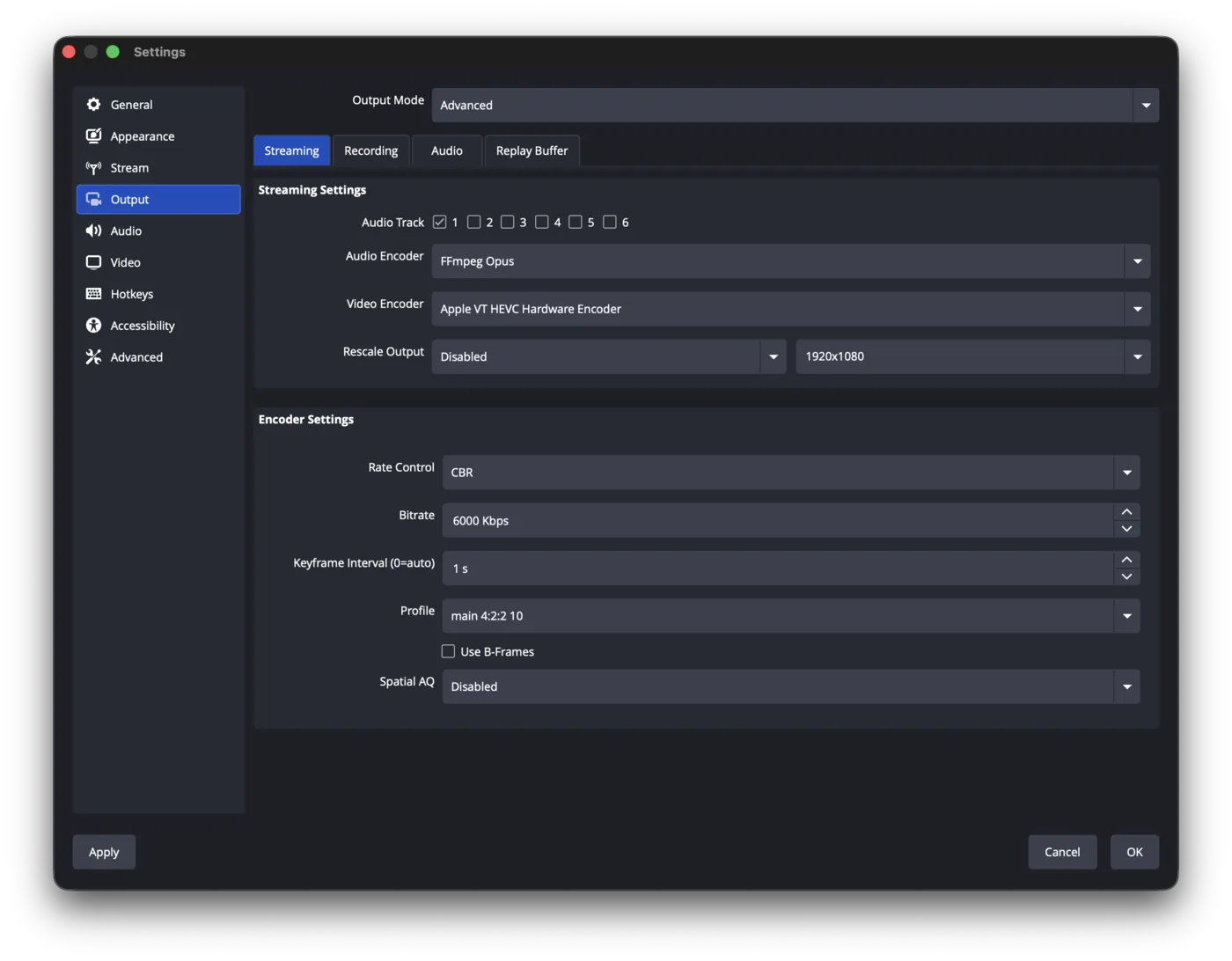Enable audio track 3
Image resolution: width=1232 pixels, height=961 pixels.
click(x=508, y=222)
